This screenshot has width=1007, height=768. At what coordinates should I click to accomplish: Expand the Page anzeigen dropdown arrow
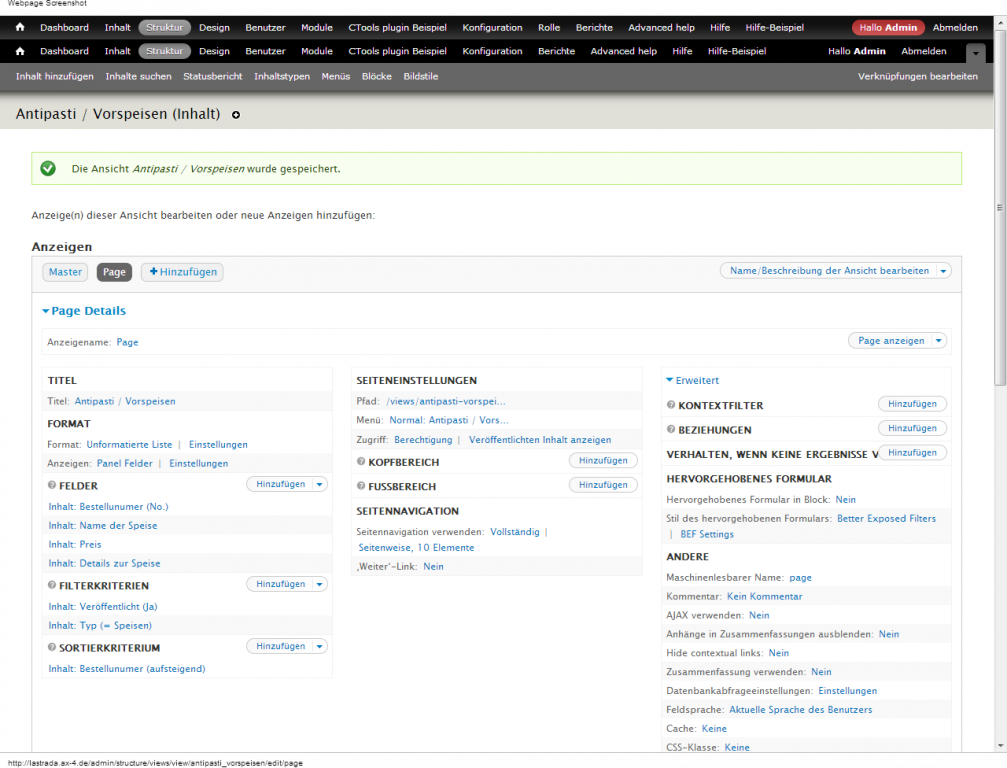tap(938, 340)
